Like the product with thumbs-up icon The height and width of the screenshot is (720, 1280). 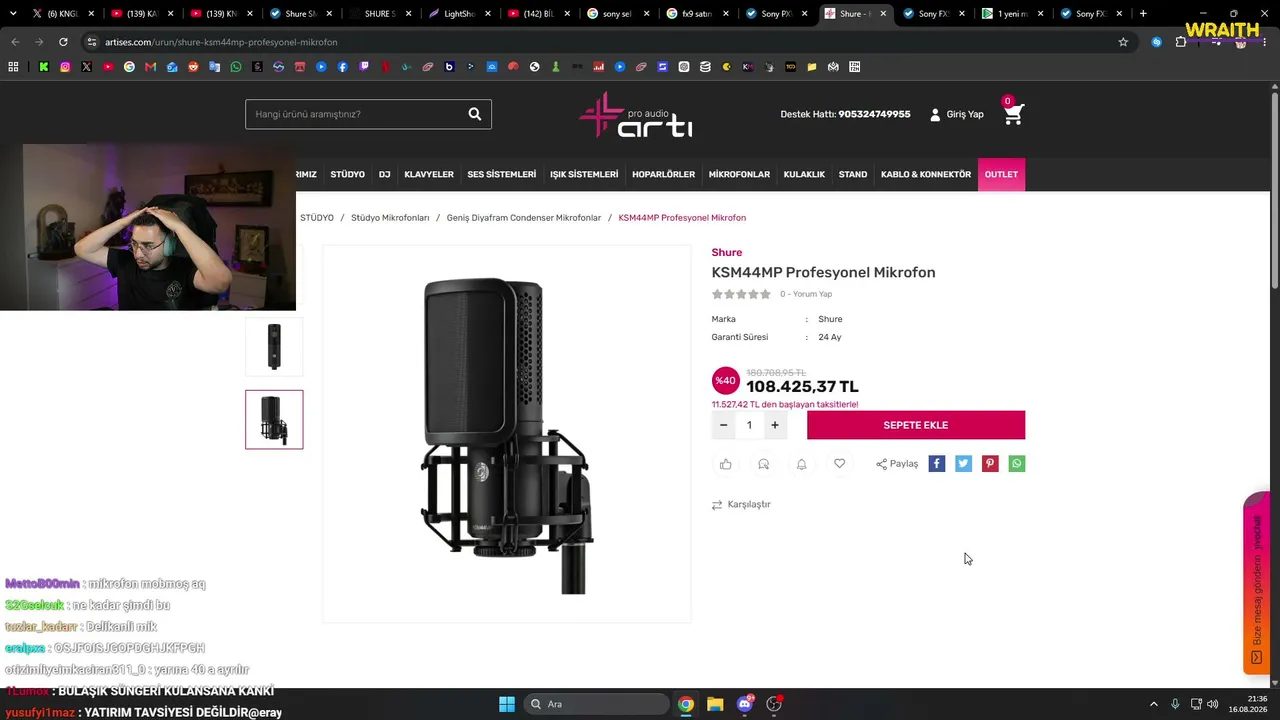tap(725, 464)
